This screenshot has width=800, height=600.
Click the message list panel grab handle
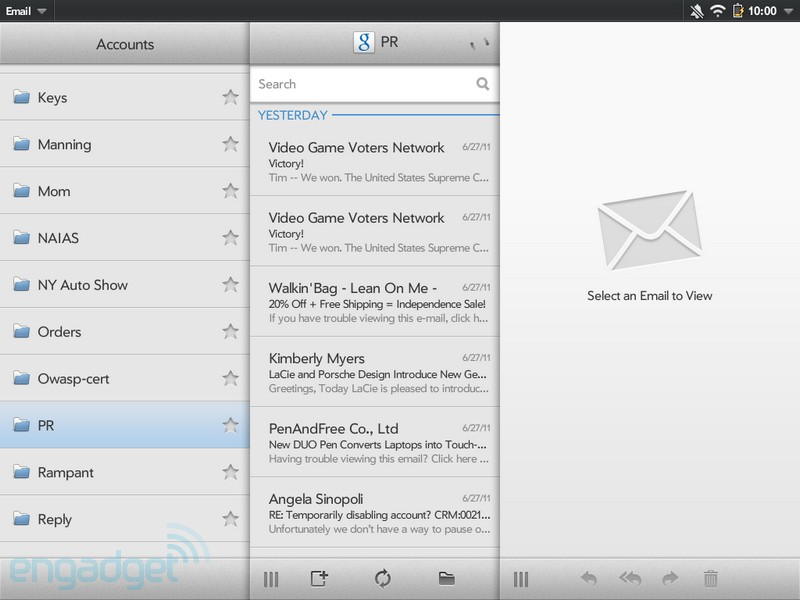[x=271, y=579]
